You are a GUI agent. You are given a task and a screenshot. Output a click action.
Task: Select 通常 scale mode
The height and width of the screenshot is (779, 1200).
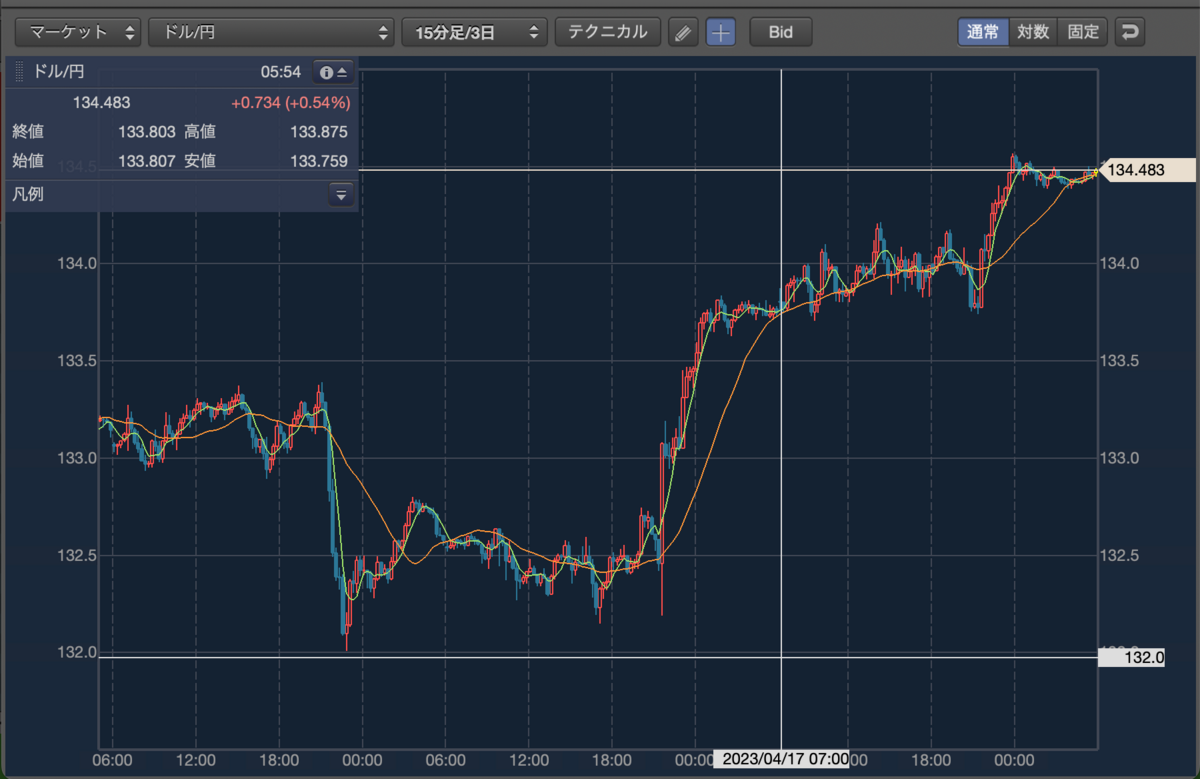tap(983, 32)
